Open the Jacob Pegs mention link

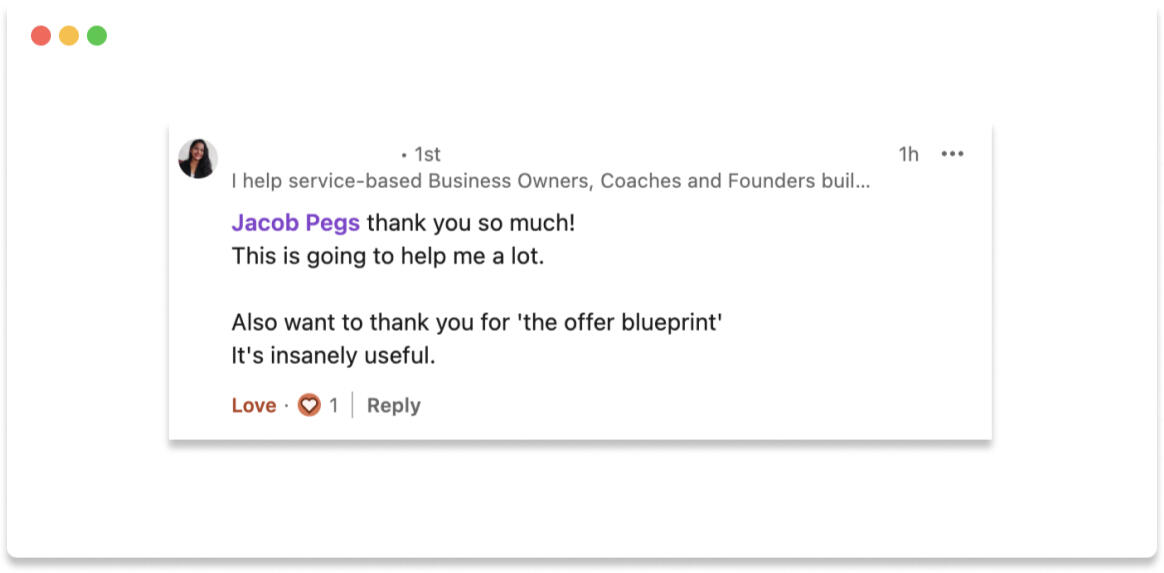point(295,223)
